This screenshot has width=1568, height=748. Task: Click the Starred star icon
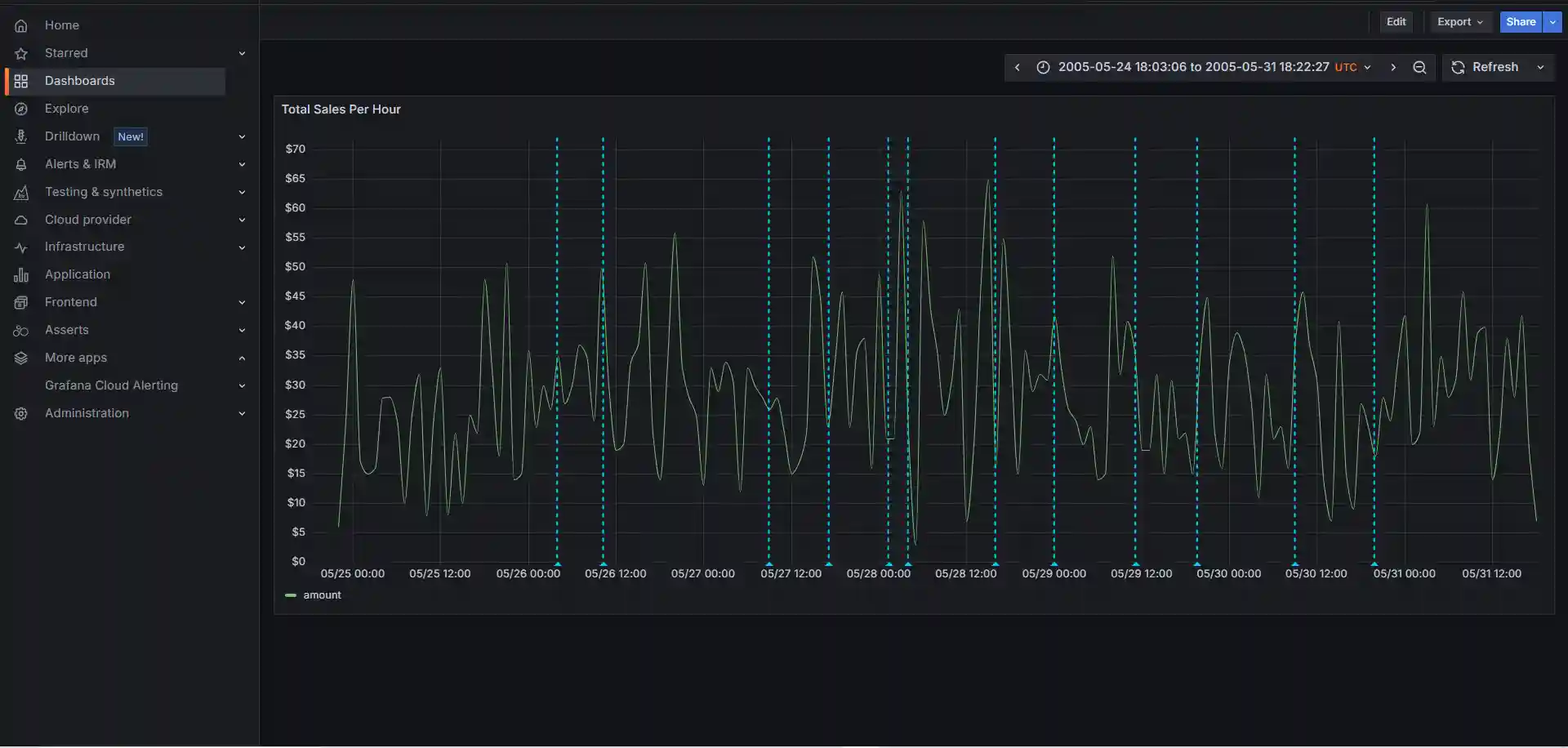tap(21, 53)
